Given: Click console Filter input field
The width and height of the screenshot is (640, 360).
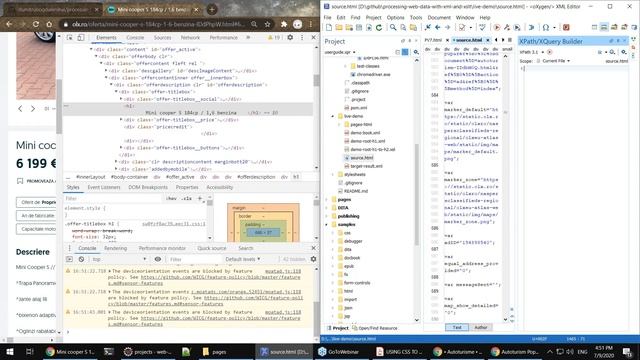Looking at the screenshot, I should coord(194,259).
